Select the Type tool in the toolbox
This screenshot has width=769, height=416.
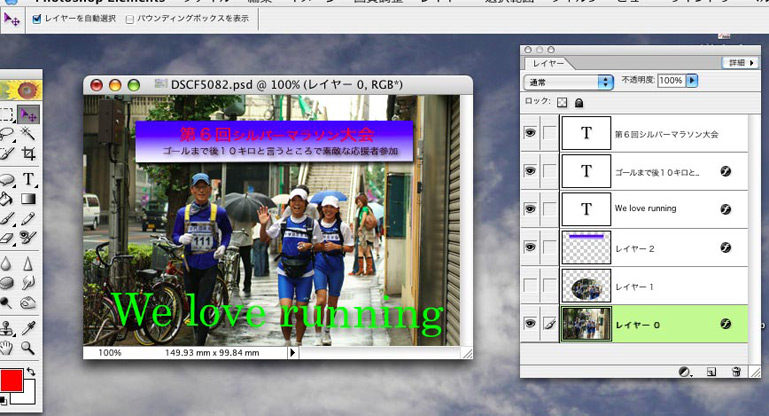[28, 179]
